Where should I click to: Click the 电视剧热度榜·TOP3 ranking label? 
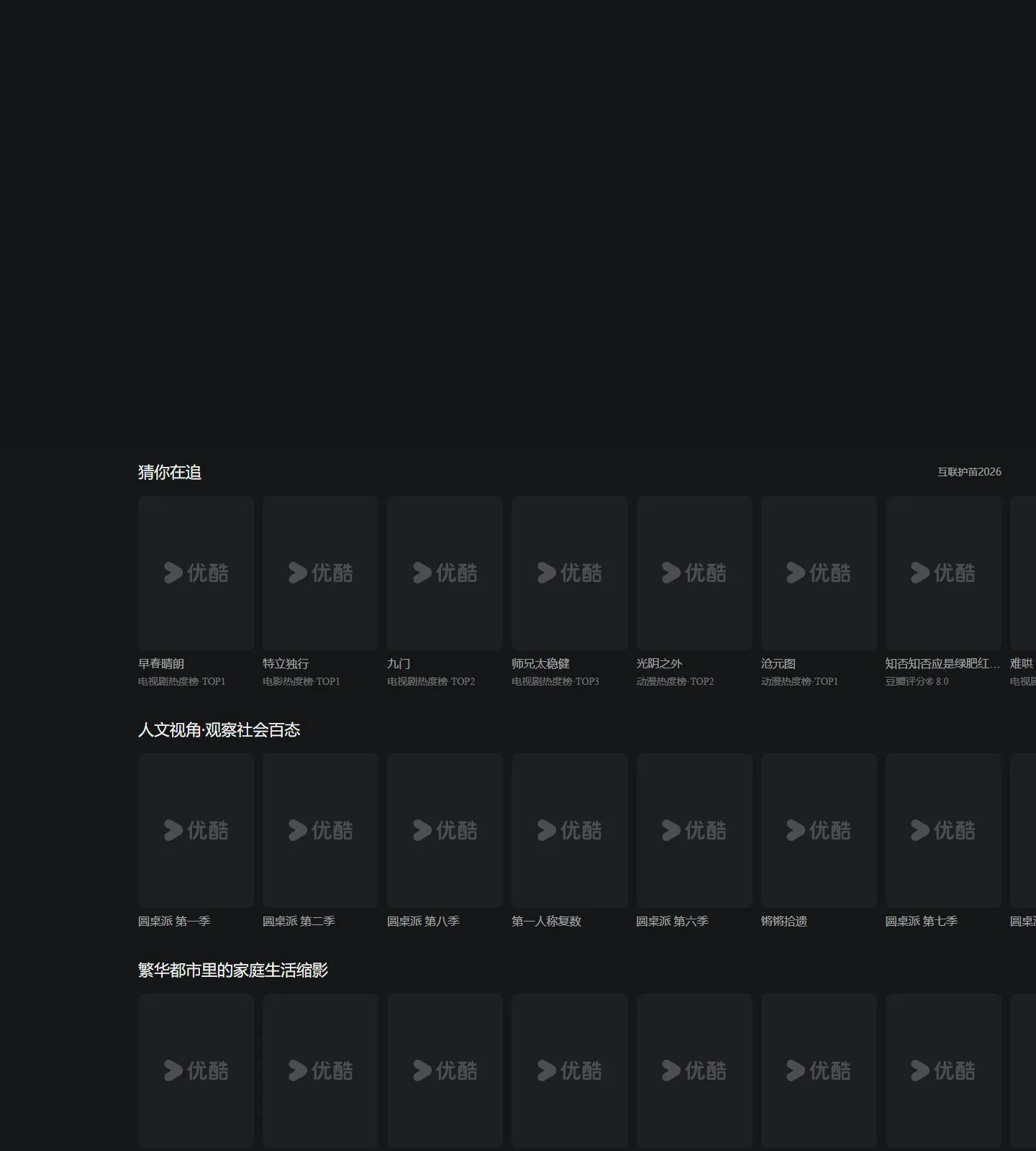(555, 681)
